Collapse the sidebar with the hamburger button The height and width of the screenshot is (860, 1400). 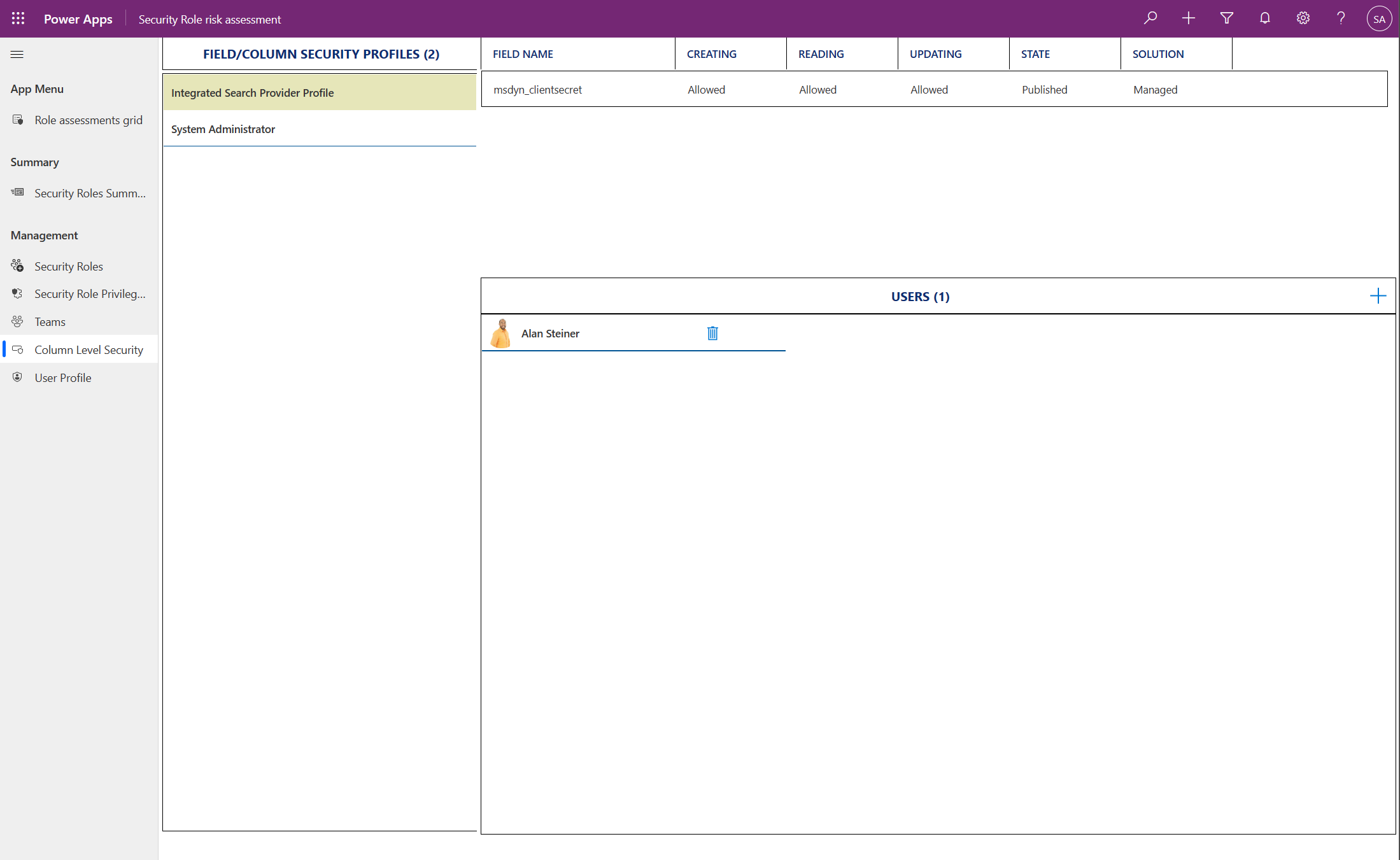coord(17,54)
